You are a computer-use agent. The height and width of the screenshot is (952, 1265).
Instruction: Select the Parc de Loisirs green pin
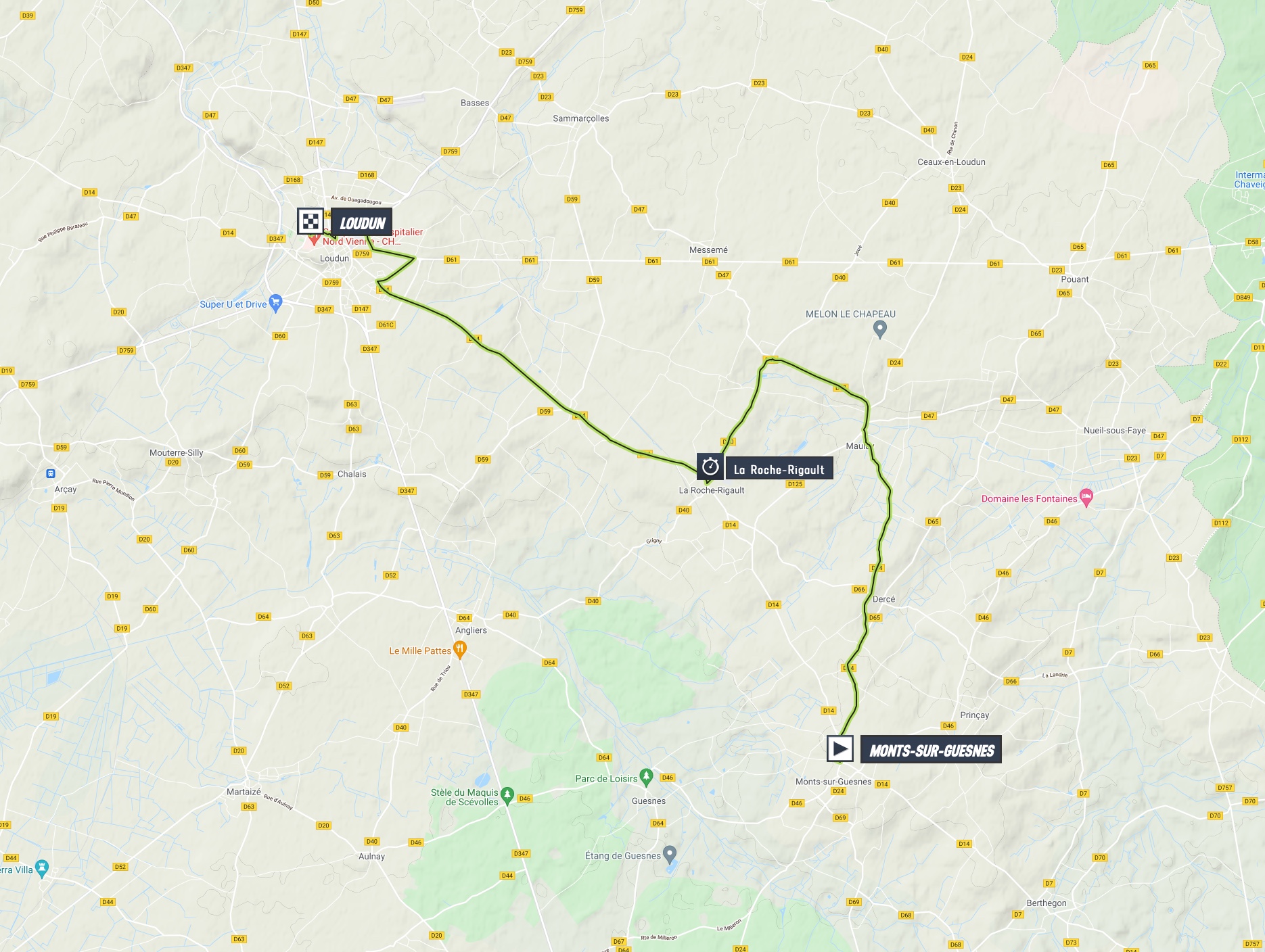coord(646,778)
